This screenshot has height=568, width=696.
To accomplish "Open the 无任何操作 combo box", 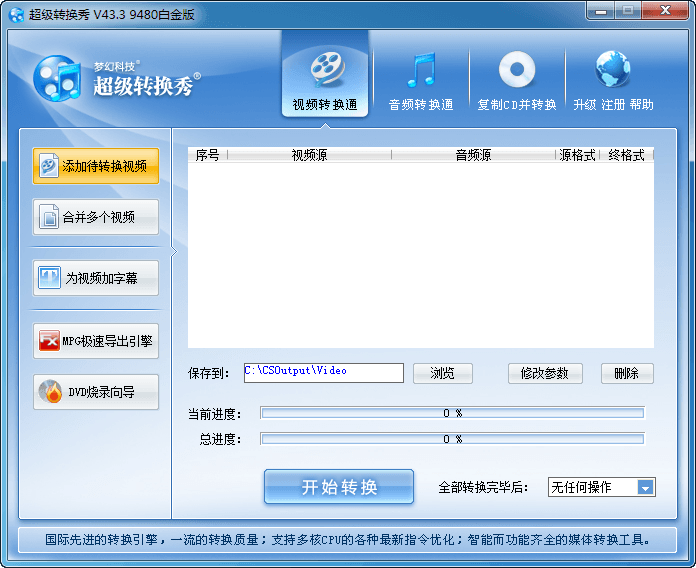I will [592, 488].
